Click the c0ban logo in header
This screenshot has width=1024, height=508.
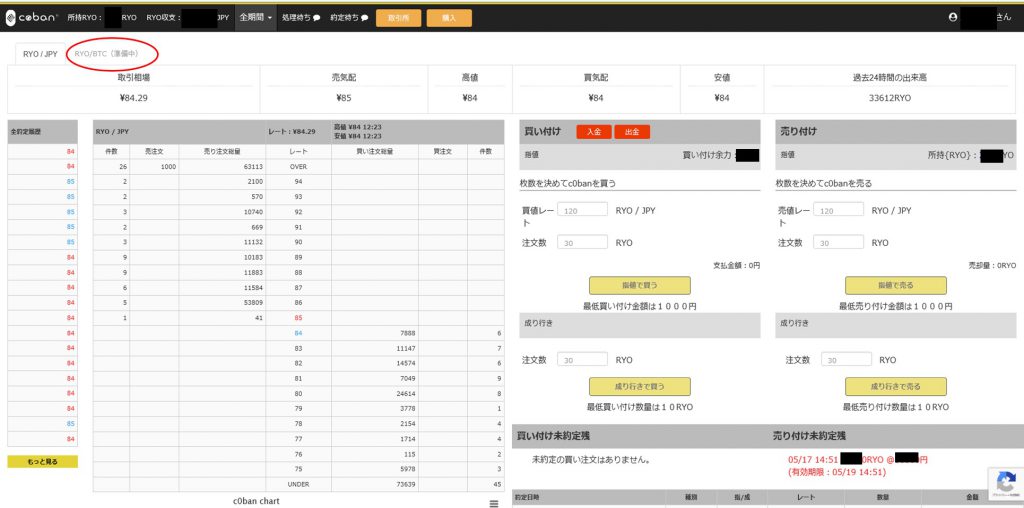pos(31,17)
